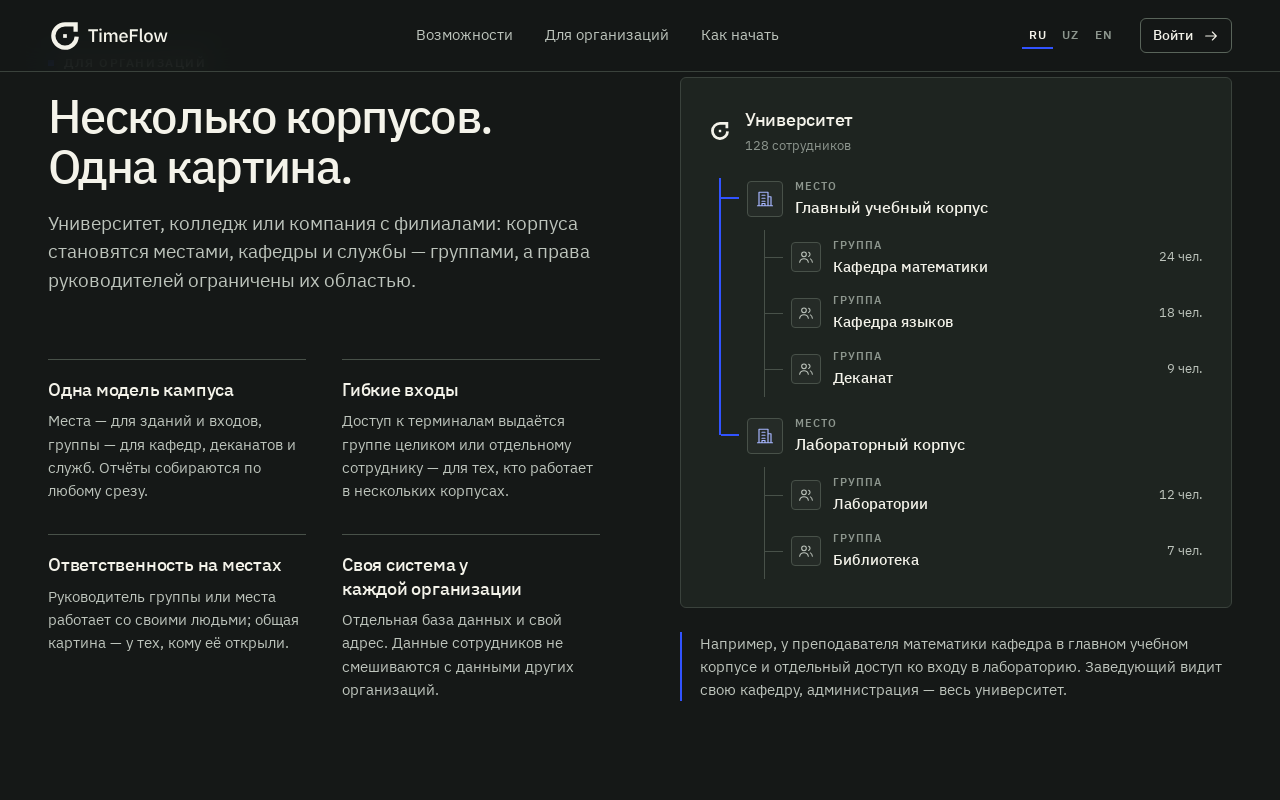
Task: Click the Лабораторный корпус building icon
Action: click(x=765, y=436)
